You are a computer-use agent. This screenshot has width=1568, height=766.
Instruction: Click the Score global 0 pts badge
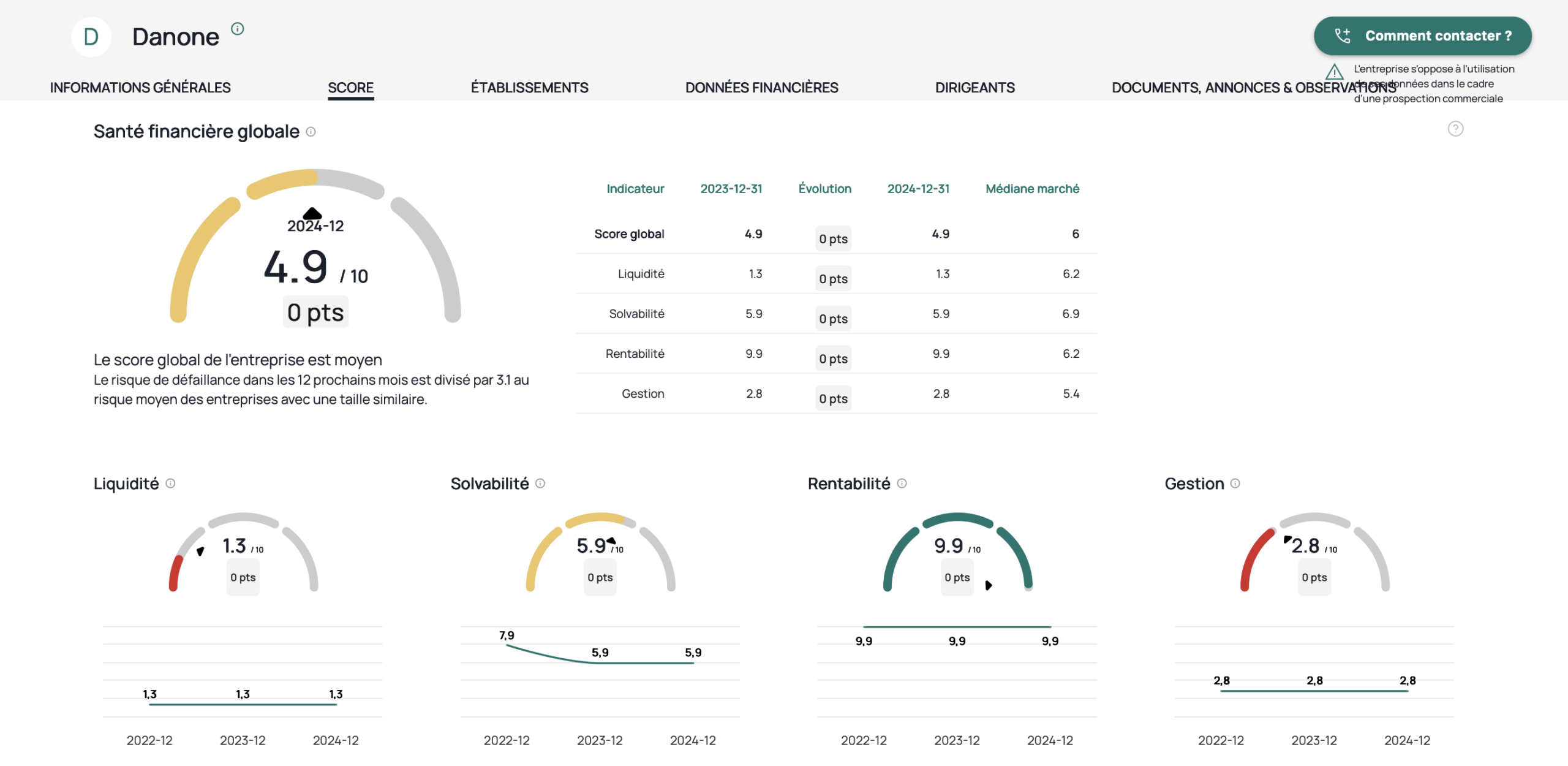tap(833, 239)
